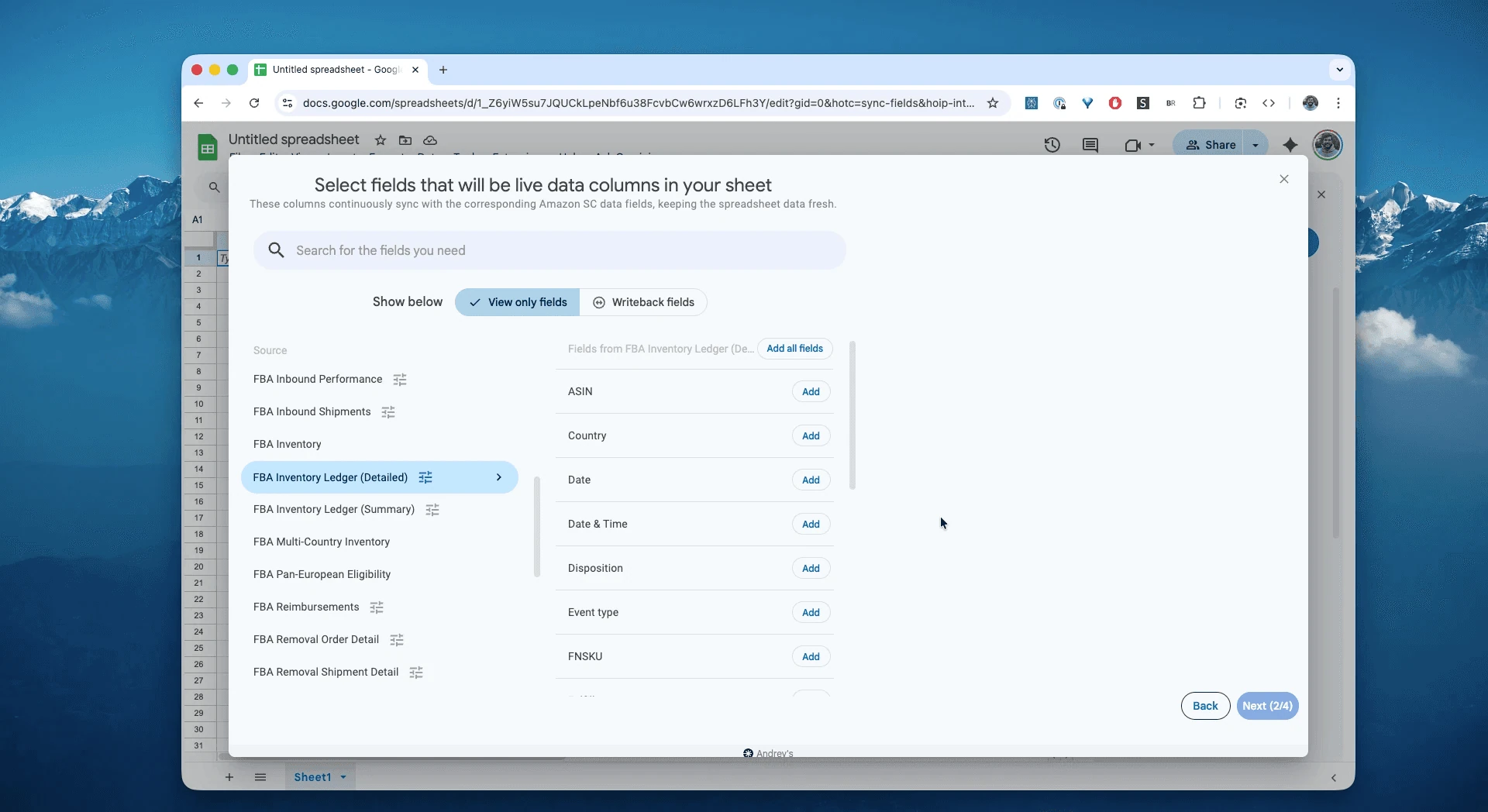This screenshot has height=812, width=1488.
Task: Reload the browser page
Action: tap(254, 103)
